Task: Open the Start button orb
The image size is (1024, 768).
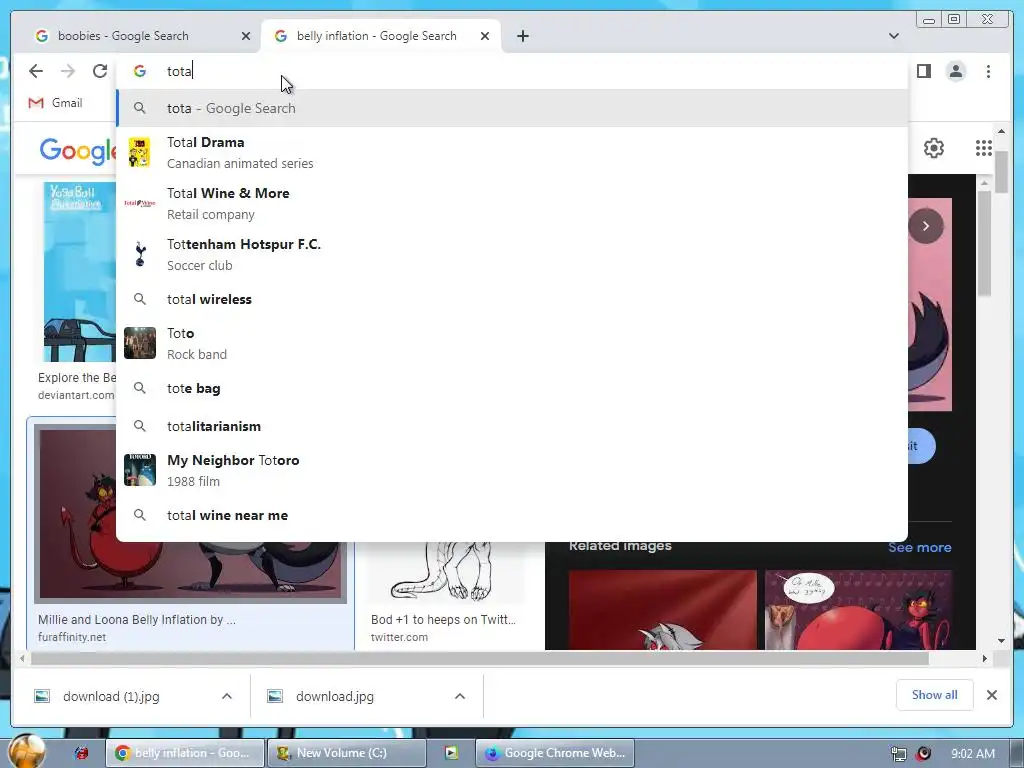Action: [27, 751]
